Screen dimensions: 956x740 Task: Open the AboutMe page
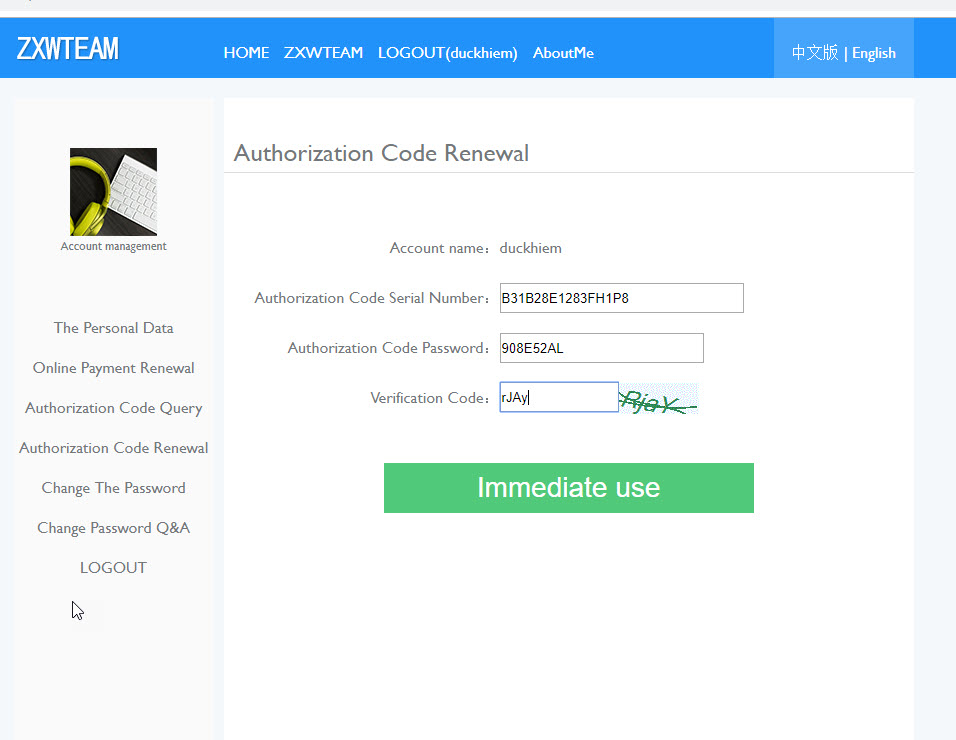tap(563, 53)
